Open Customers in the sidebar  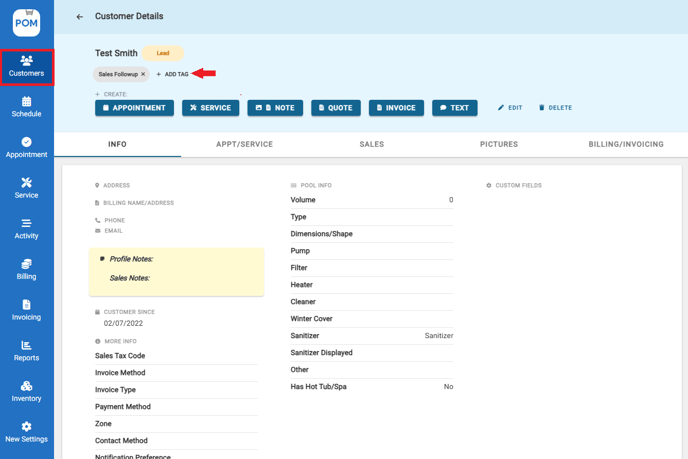27,66
